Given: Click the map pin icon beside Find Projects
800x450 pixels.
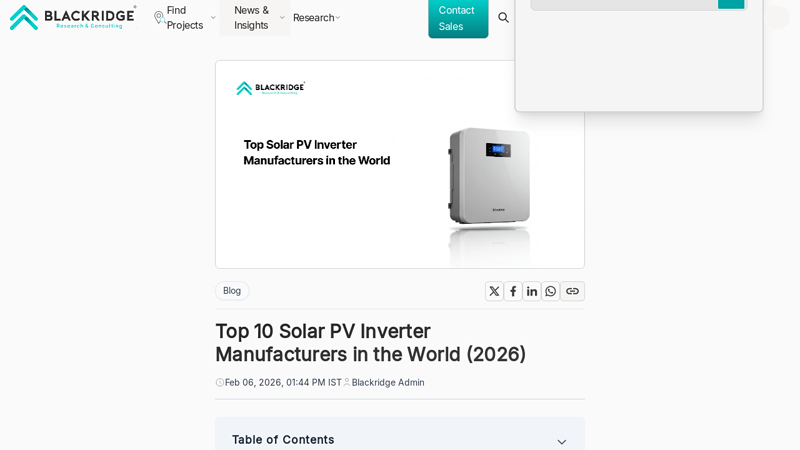Looking at the screenshot, I should tap(159, 18).
